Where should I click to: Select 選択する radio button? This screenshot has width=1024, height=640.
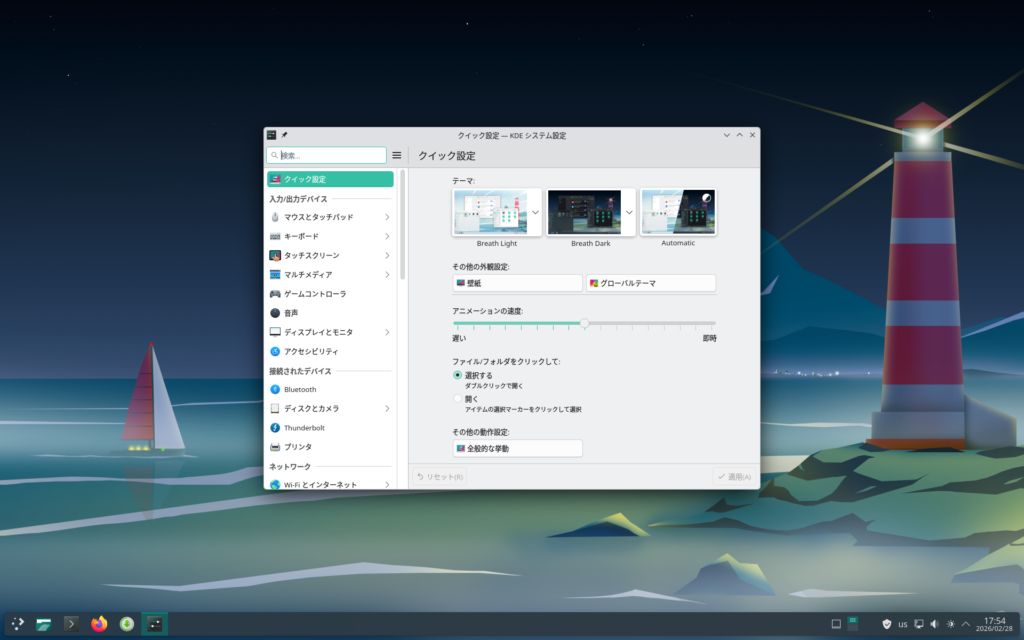pos(458,375)
